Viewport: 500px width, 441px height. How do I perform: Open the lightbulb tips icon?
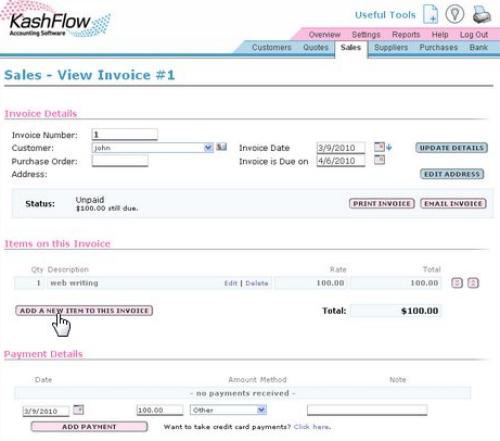click(x=455, y=14)
